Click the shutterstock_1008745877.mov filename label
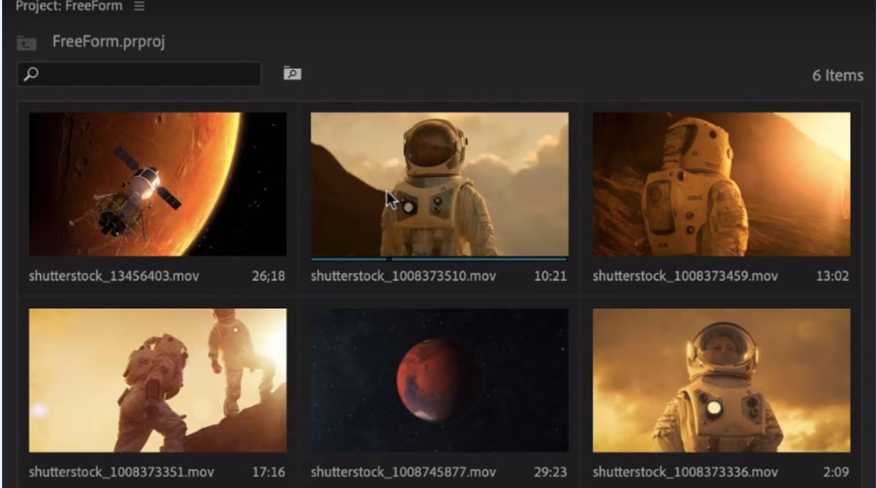The image size is (876, 488). [403, 472]
